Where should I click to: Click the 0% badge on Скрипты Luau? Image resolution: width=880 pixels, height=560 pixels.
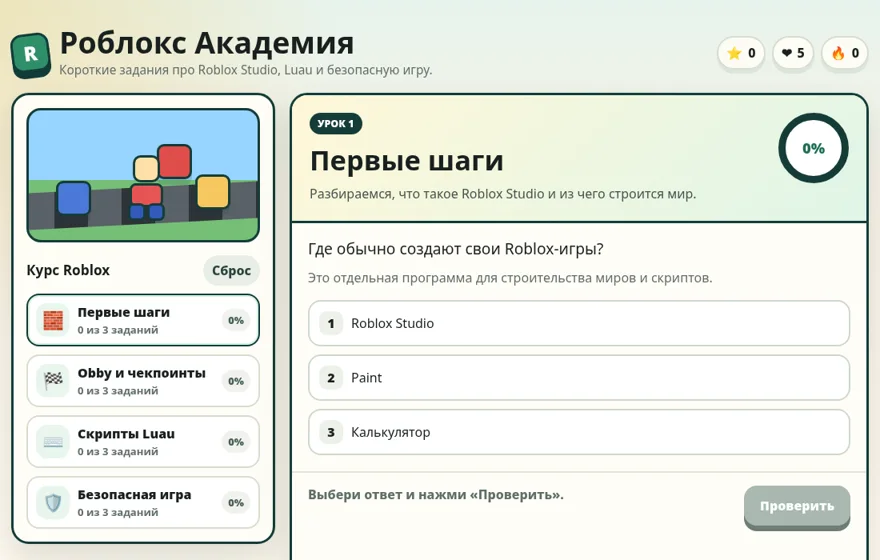[x=236, y=442]
